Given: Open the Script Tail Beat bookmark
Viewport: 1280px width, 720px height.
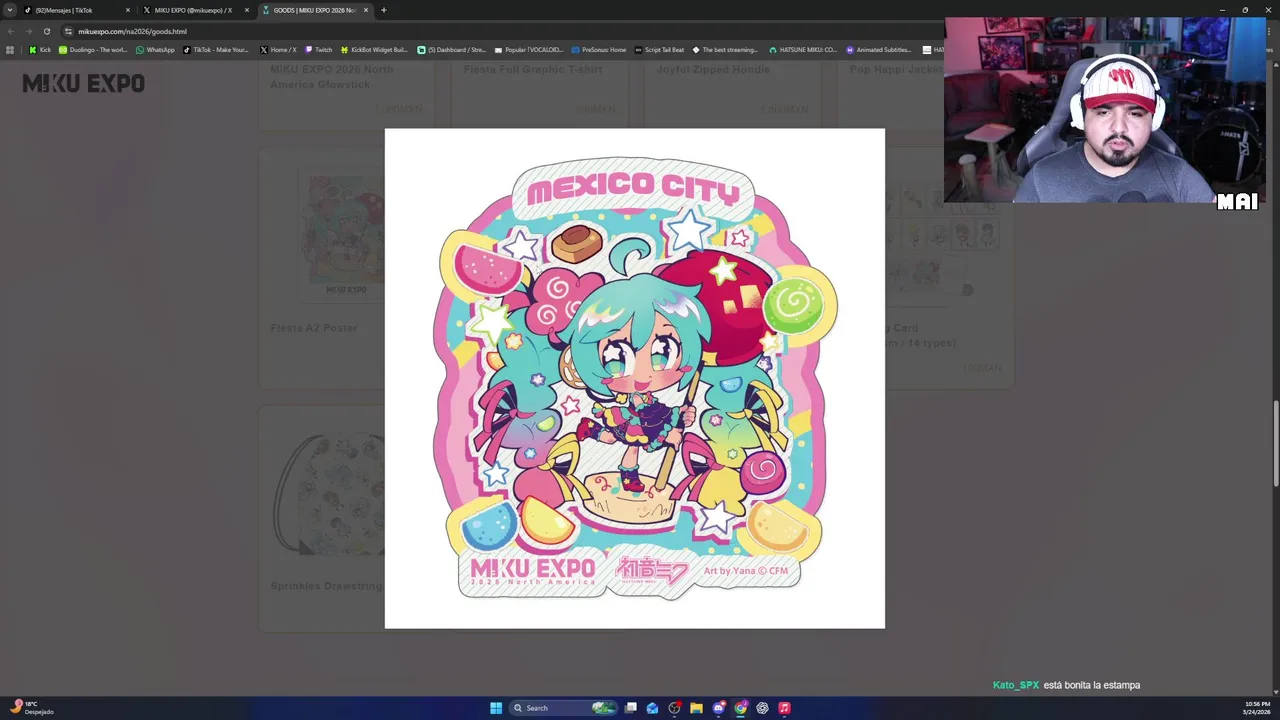Looking at the screenshot, I should click(660, 50).
